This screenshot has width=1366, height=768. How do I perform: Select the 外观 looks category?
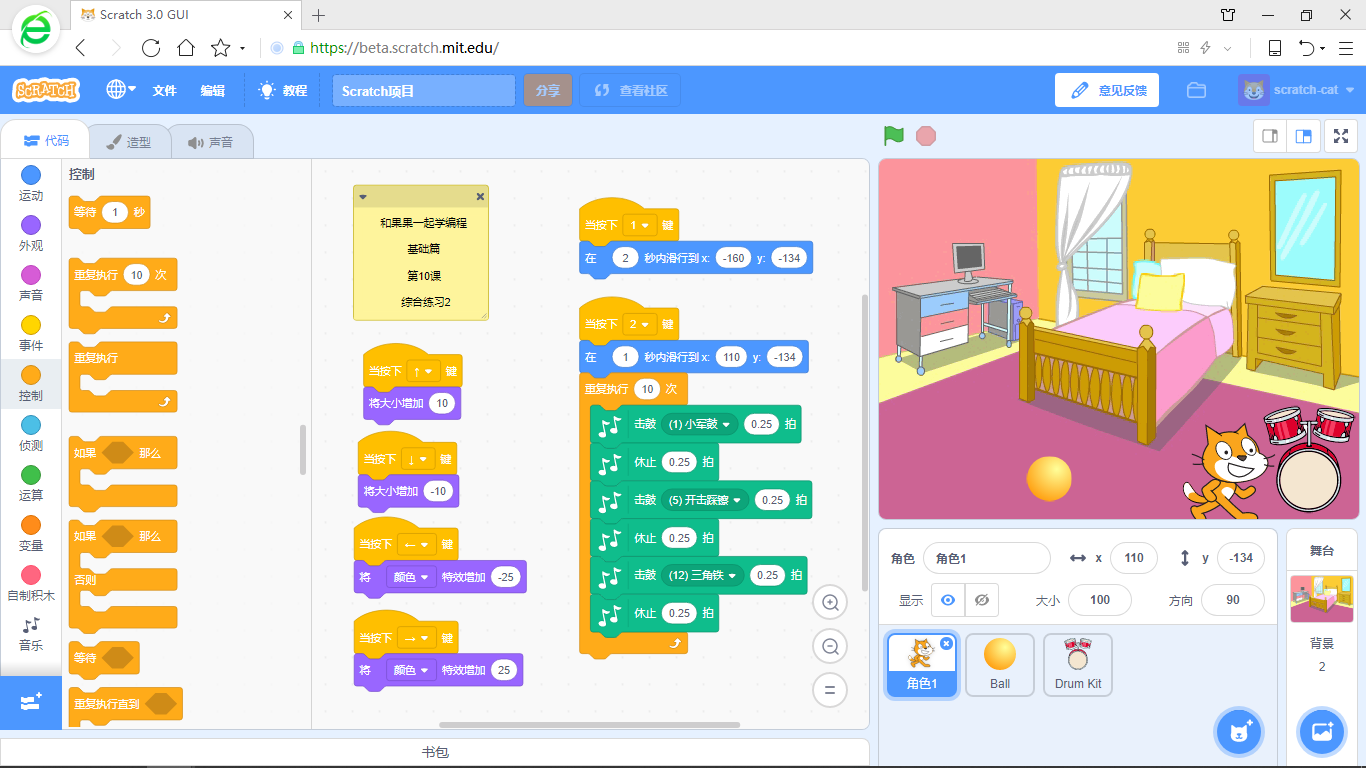pyautogui.click(x=31, y=234)
